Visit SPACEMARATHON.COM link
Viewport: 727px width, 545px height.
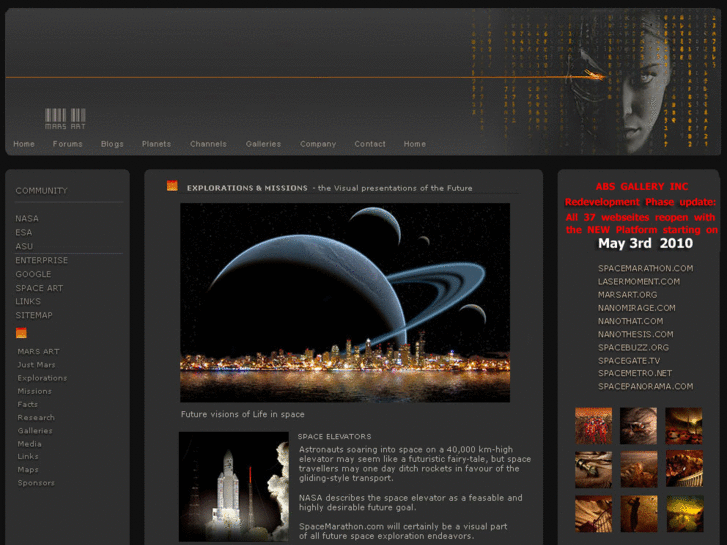pos(645,269)
